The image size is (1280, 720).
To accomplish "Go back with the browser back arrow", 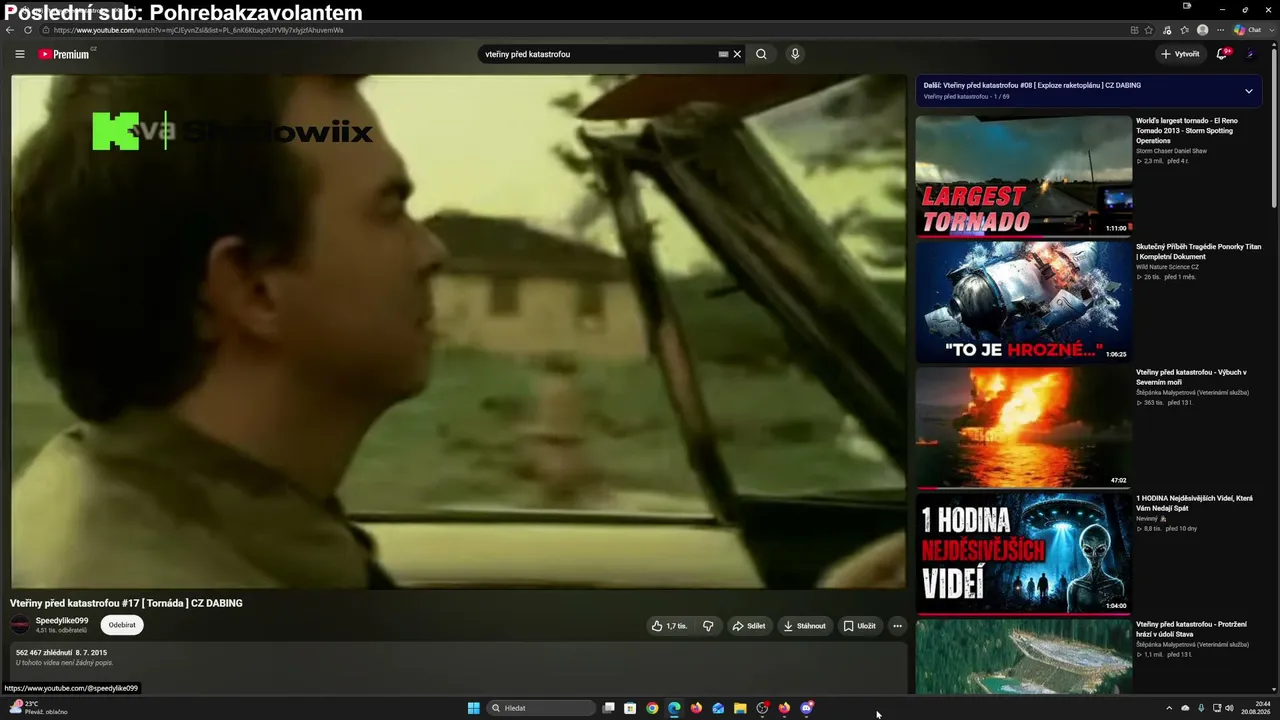I will (10, 30).
